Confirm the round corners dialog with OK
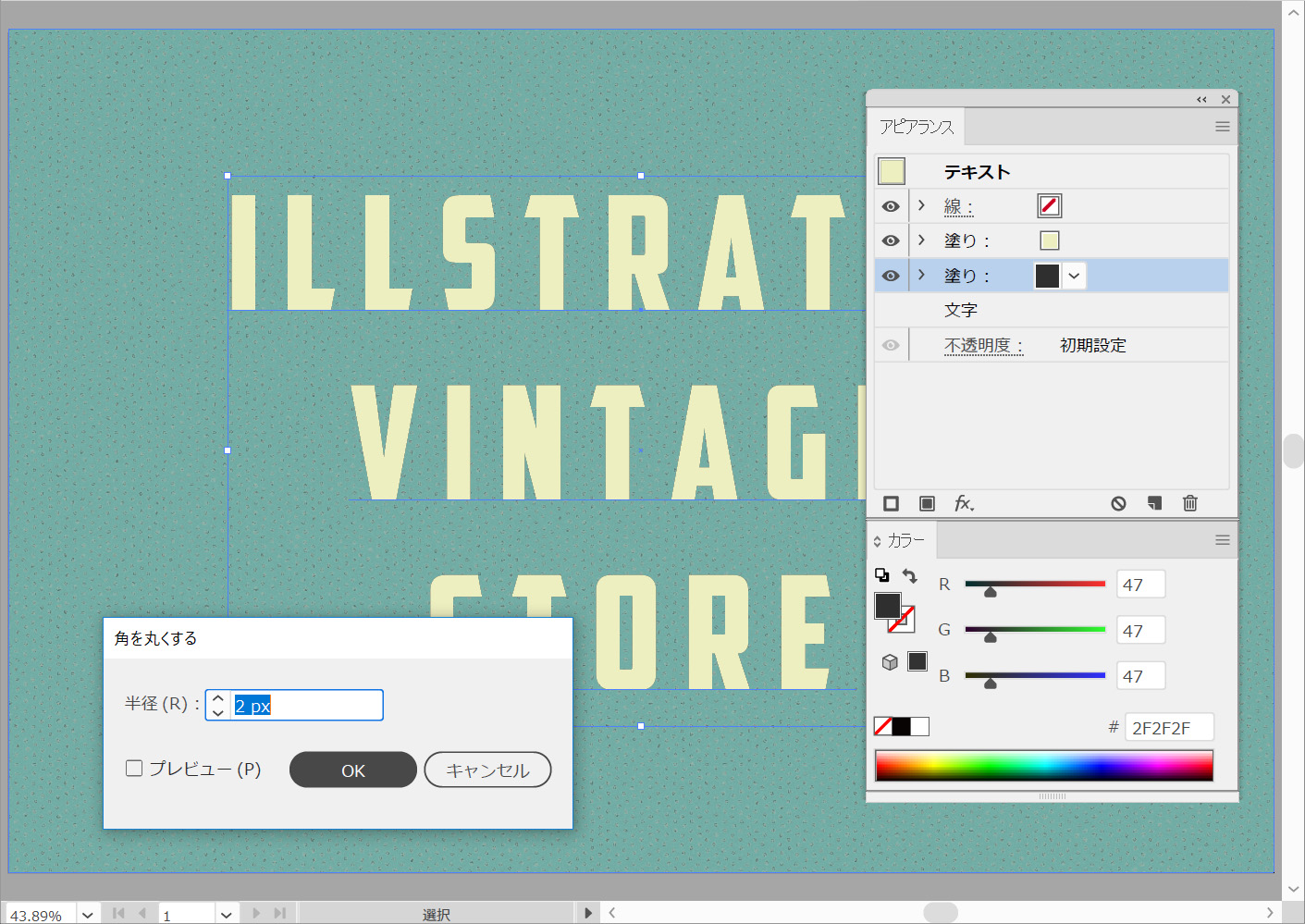Viewport: 1305px width, 924px height. 352,770
